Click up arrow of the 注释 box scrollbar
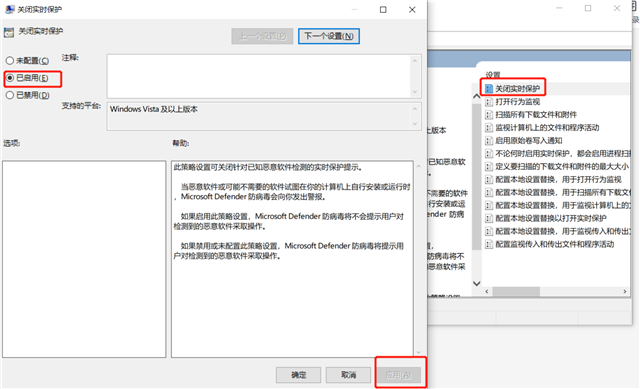The image size is (640, 389). 415,60
